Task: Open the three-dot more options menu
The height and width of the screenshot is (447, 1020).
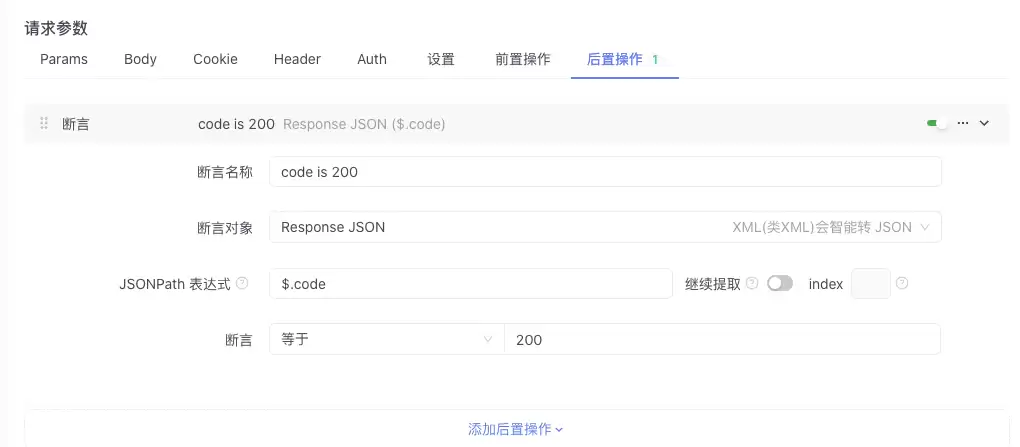Action: click(x=963, y=123)
